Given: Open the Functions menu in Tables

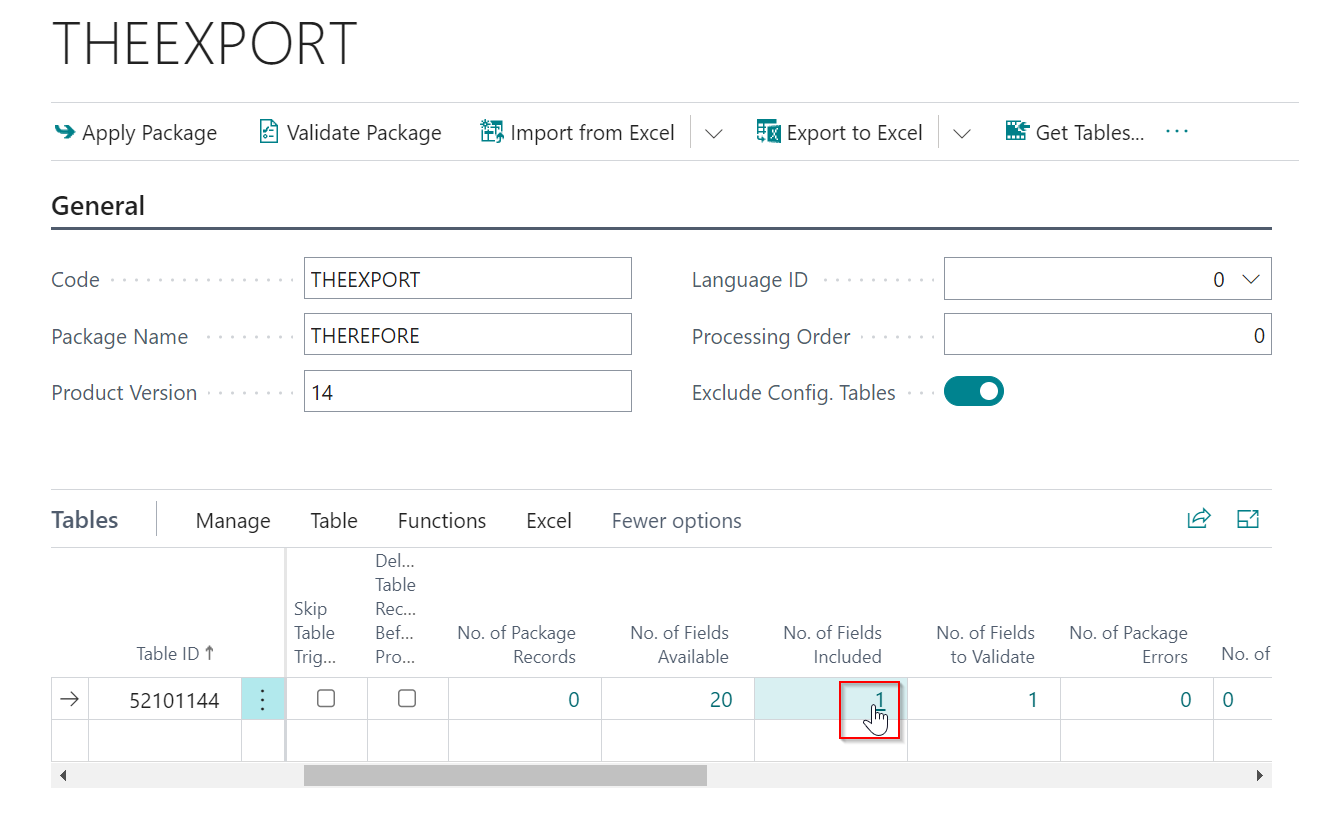Looking at the screenshot, I should 441,521.
